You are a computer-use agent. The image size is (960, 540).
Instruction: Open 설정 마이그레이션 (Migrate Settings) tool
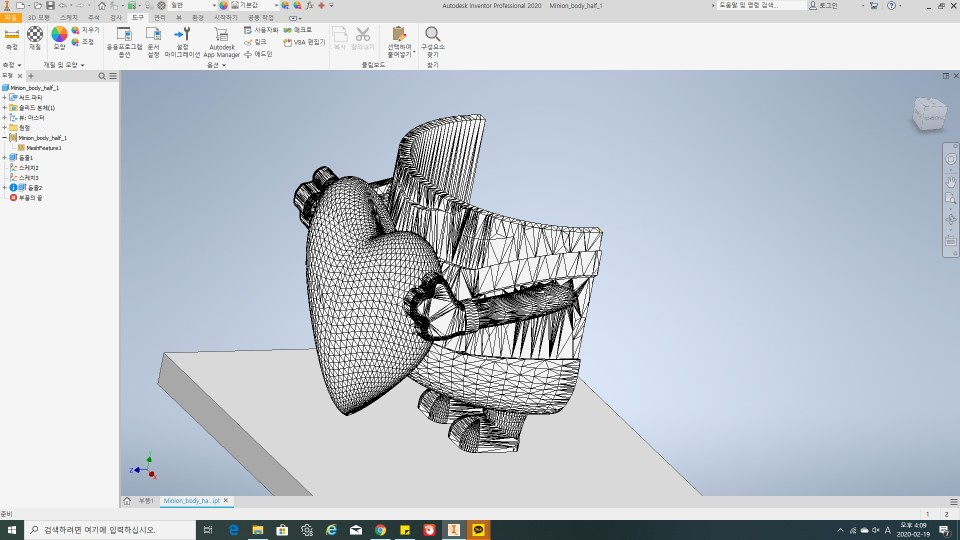[182, 42]
